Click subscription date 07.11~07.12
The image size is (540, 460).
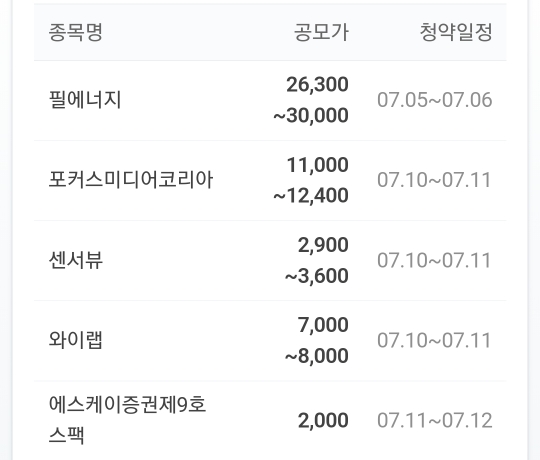(x=435, y=420)
